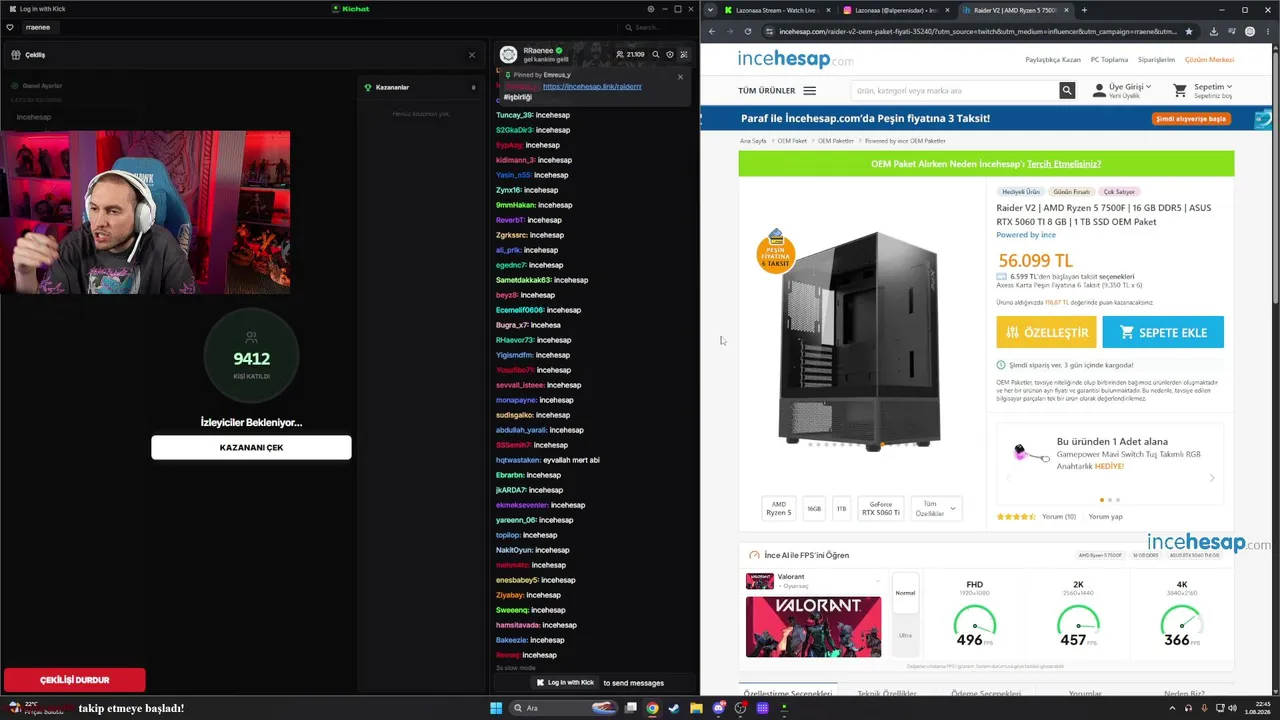
Task: Click the product search magnifier button
Action: 1067,91
